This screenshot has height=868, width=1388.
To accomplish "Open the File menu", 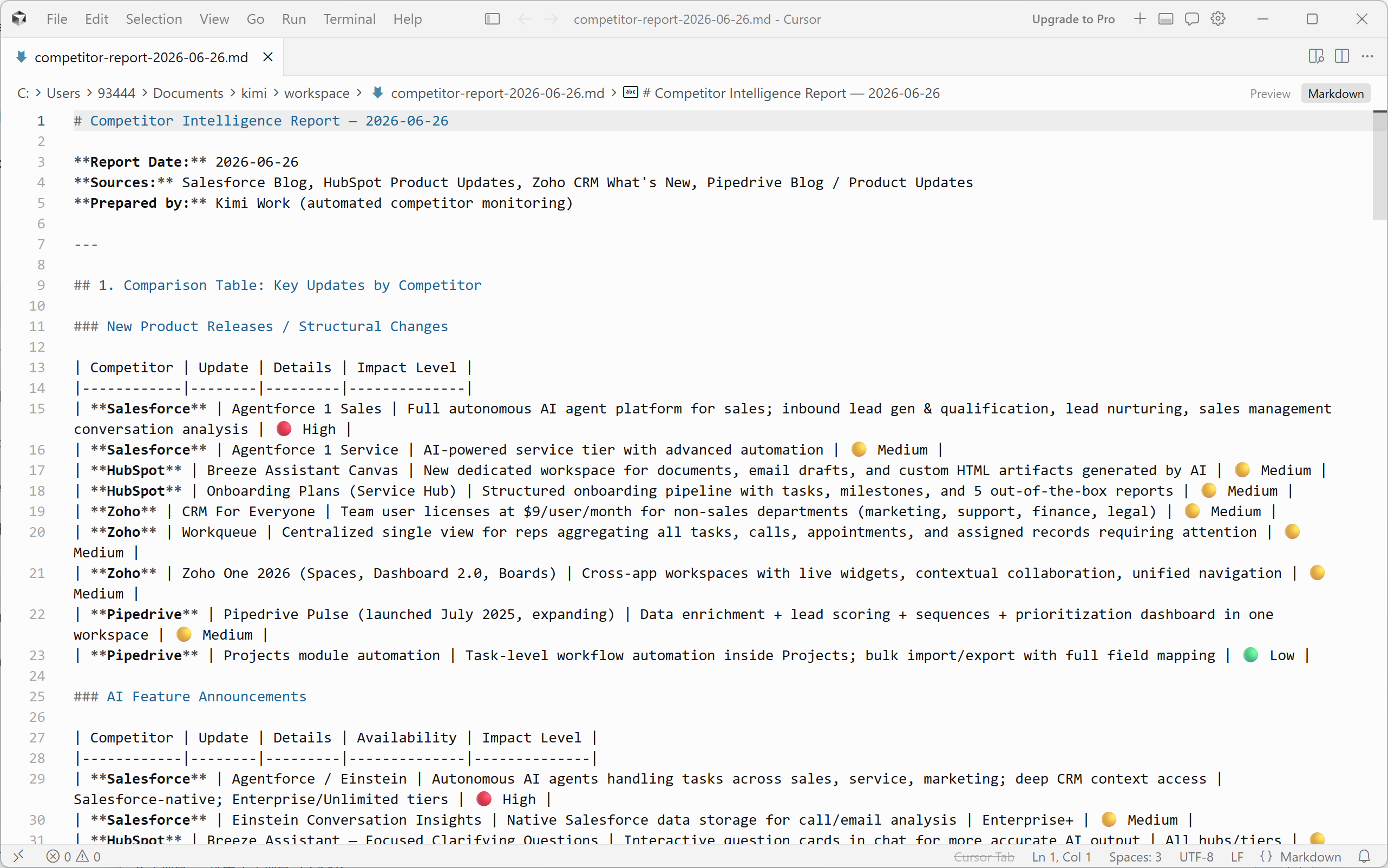I will pyautogui.click(x=57, y=19).
